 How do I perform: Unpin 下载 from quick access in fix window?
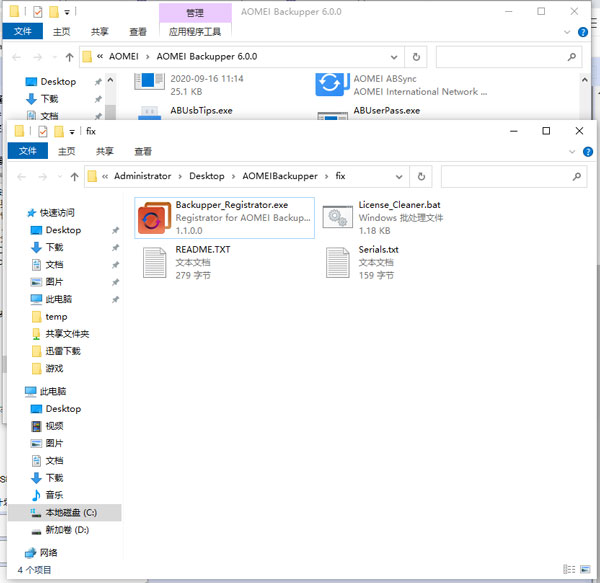[115, 248]
